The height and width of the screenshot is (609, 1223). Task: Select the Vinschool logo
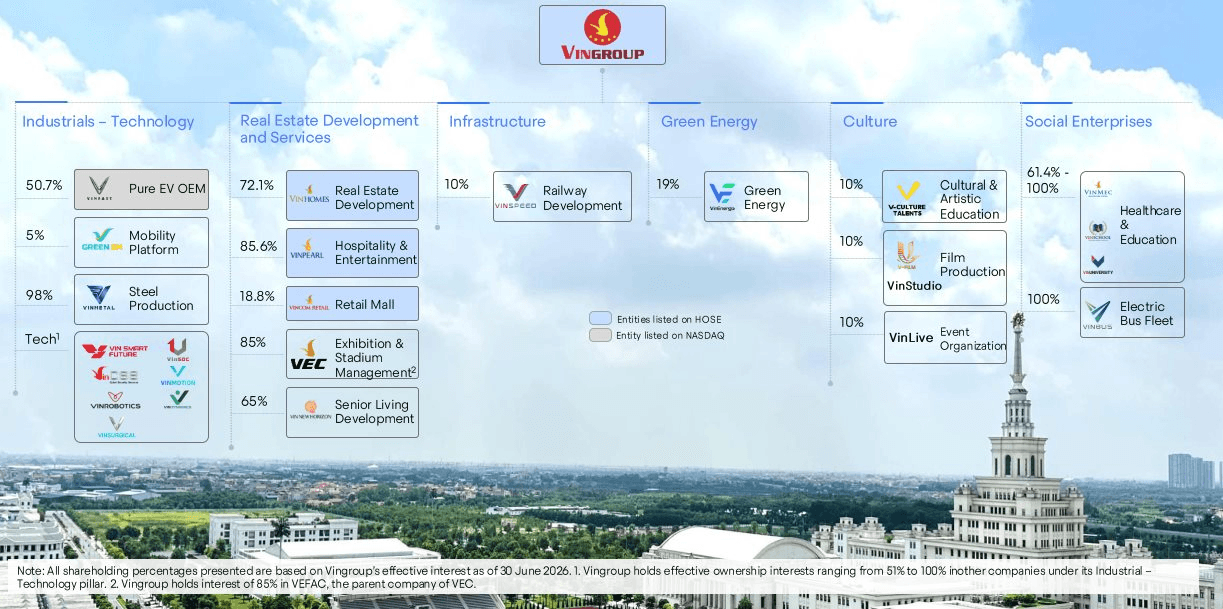(1098, 229)
